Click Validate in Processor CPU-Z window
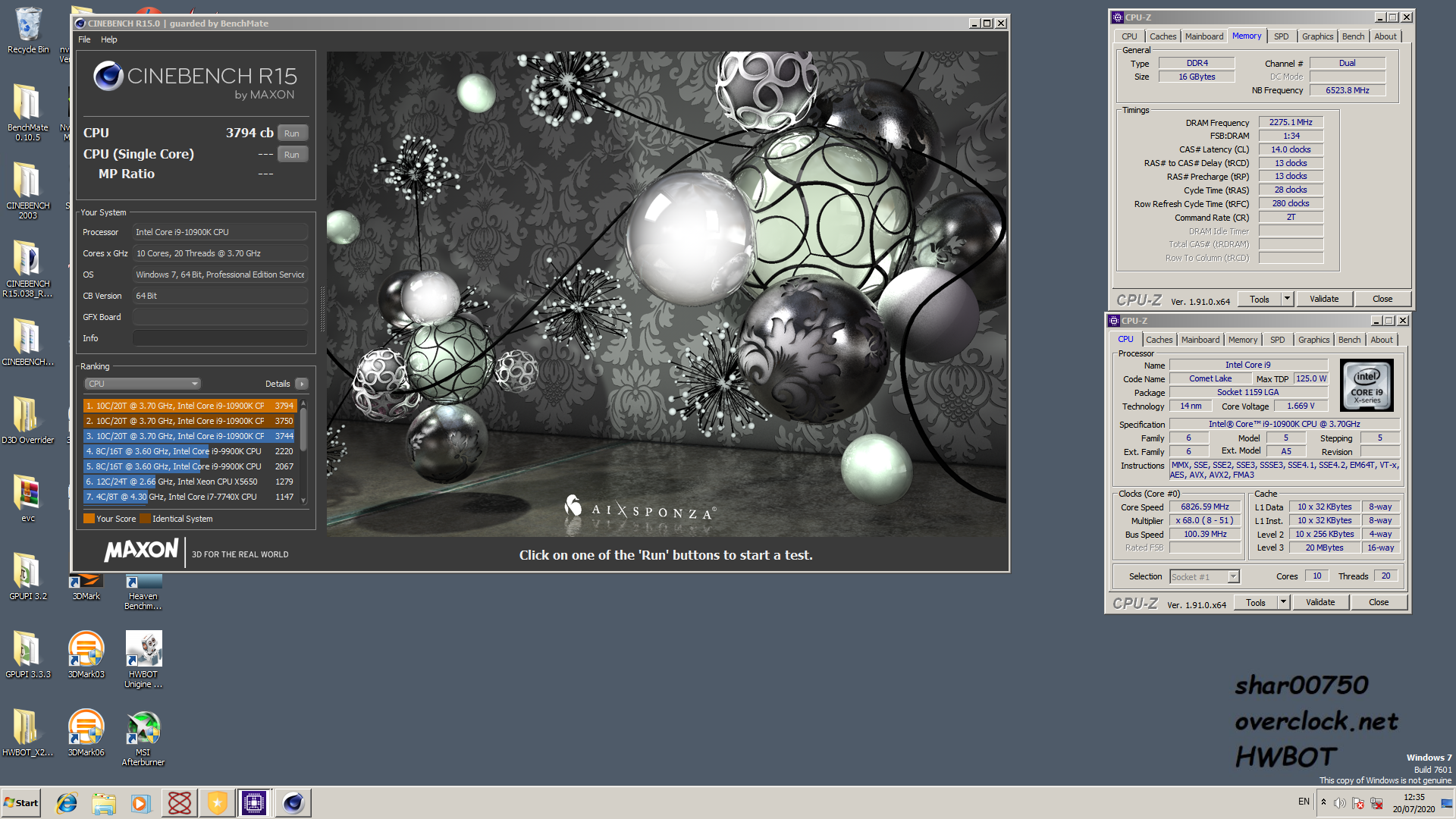This screenshot has height=819, width=1456. pos(1320,602)
